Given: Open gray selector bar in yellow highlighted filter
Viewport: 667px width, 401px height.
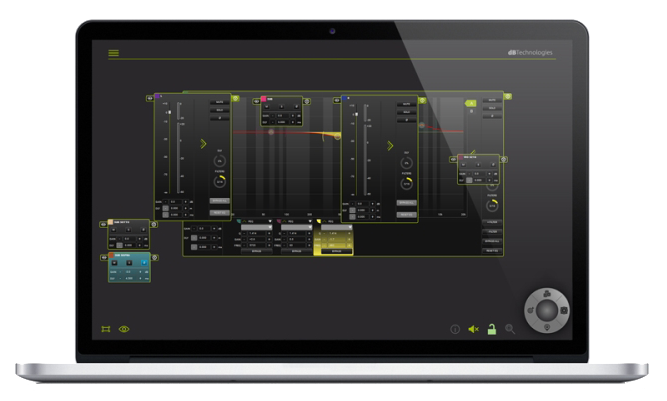Looking at the screenshot, I should point(336,228).
